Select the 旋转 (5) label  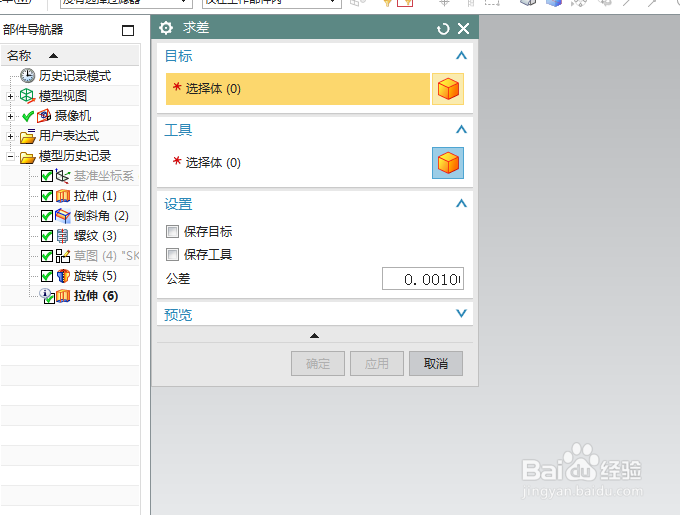[x=95, y=276]
